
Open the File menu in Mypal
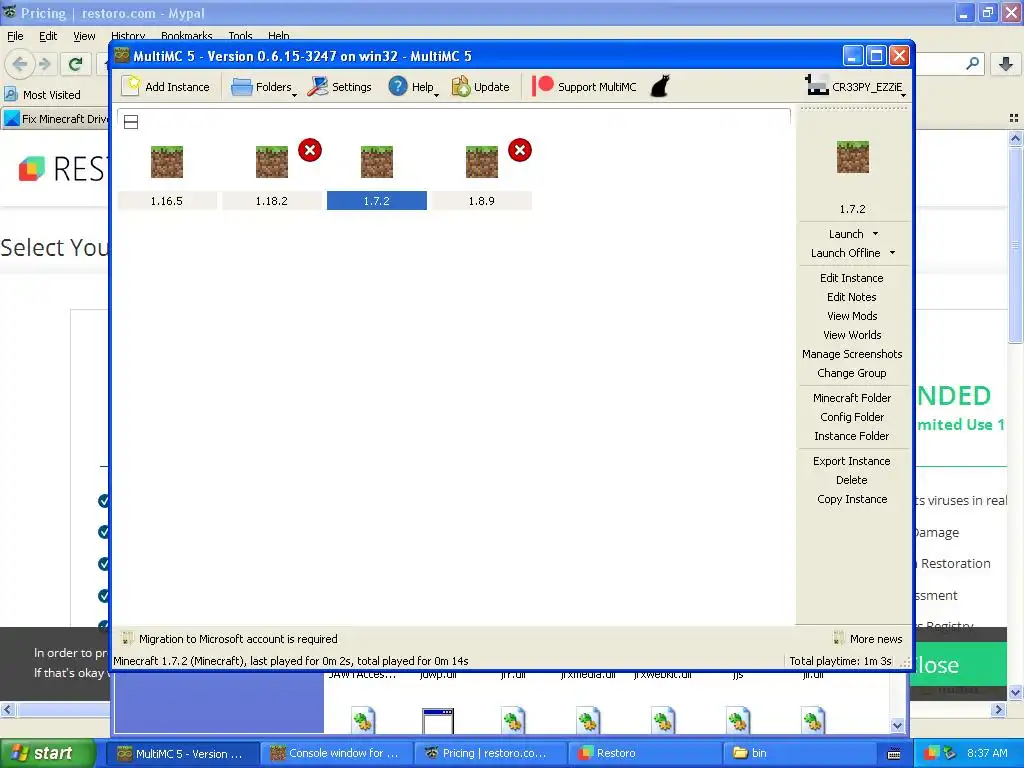15,36
